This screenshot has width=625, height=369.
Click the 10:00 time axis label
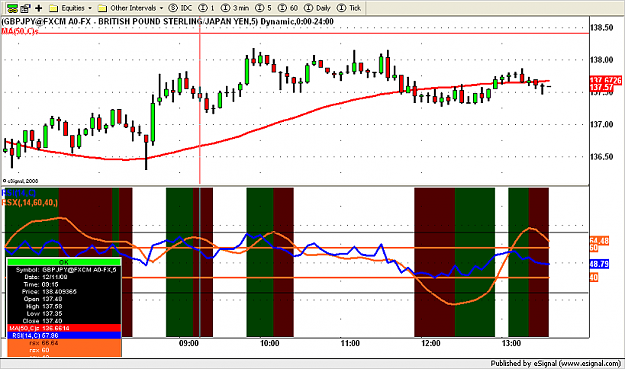coord(269,343)
